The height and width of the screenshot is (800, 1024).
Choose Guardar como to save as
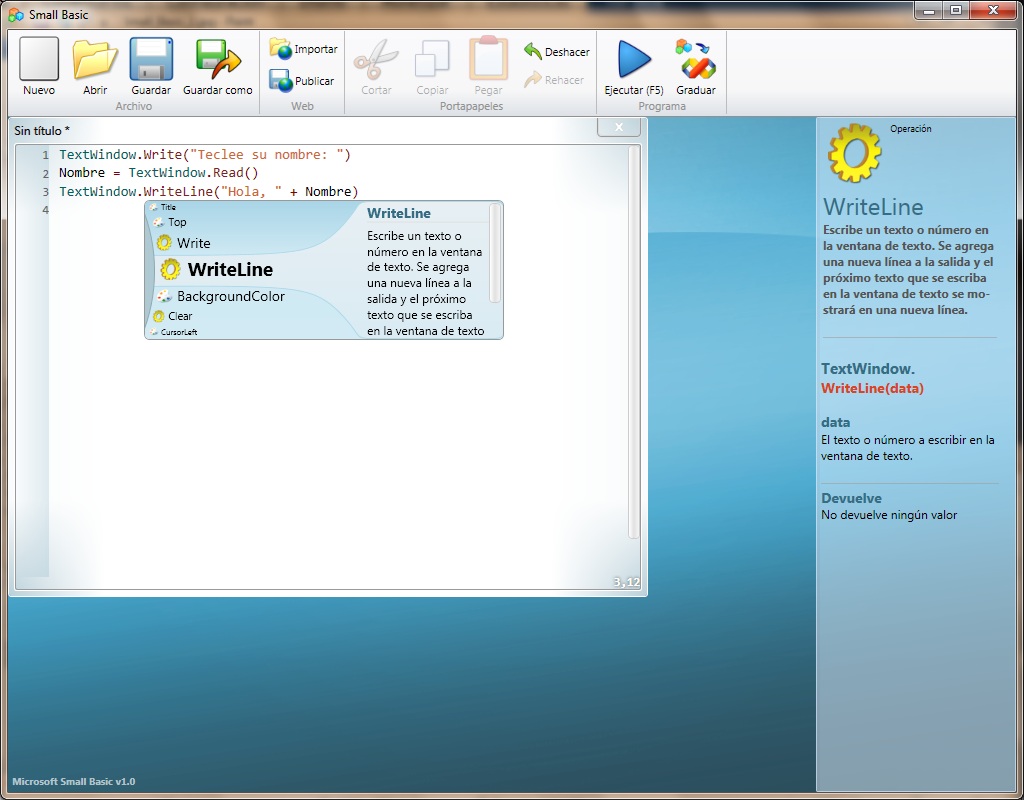218,59
